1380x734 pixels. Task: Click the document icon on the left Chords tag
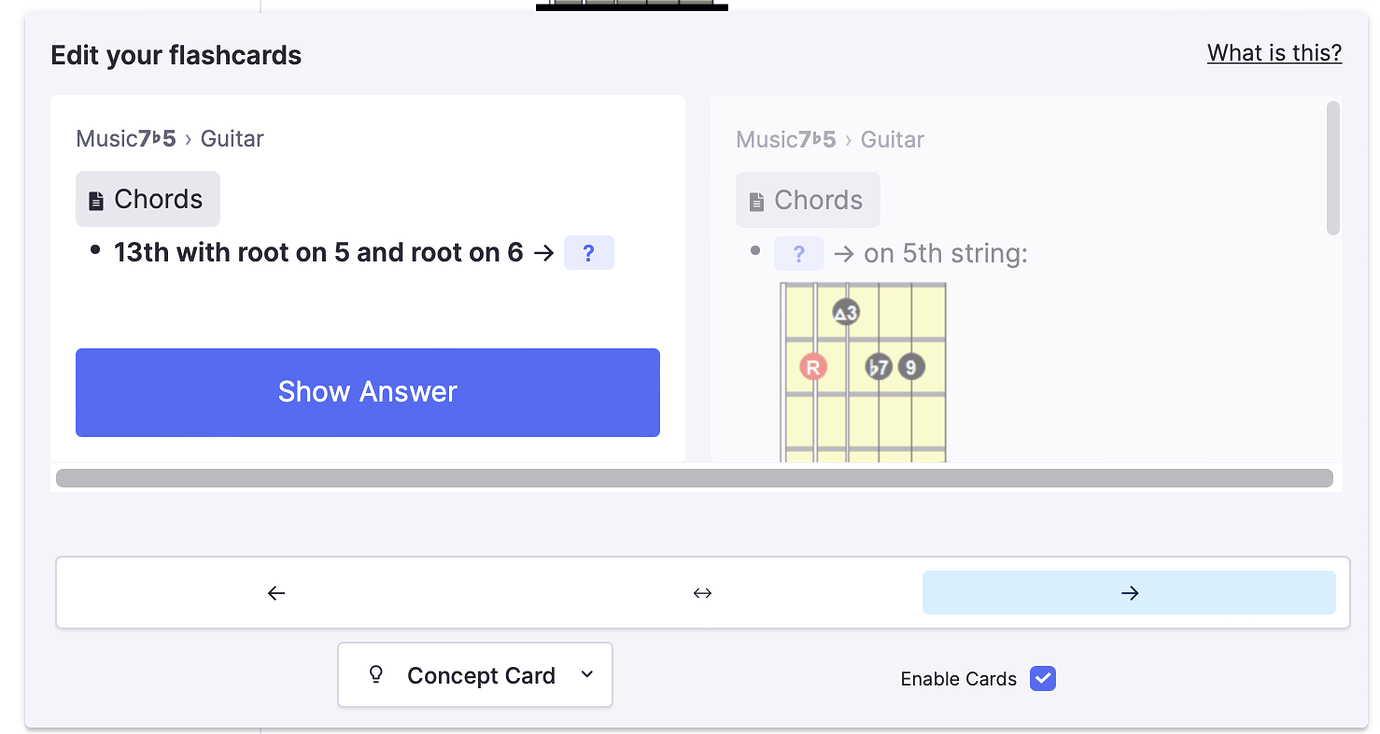[x=96, y=198]
